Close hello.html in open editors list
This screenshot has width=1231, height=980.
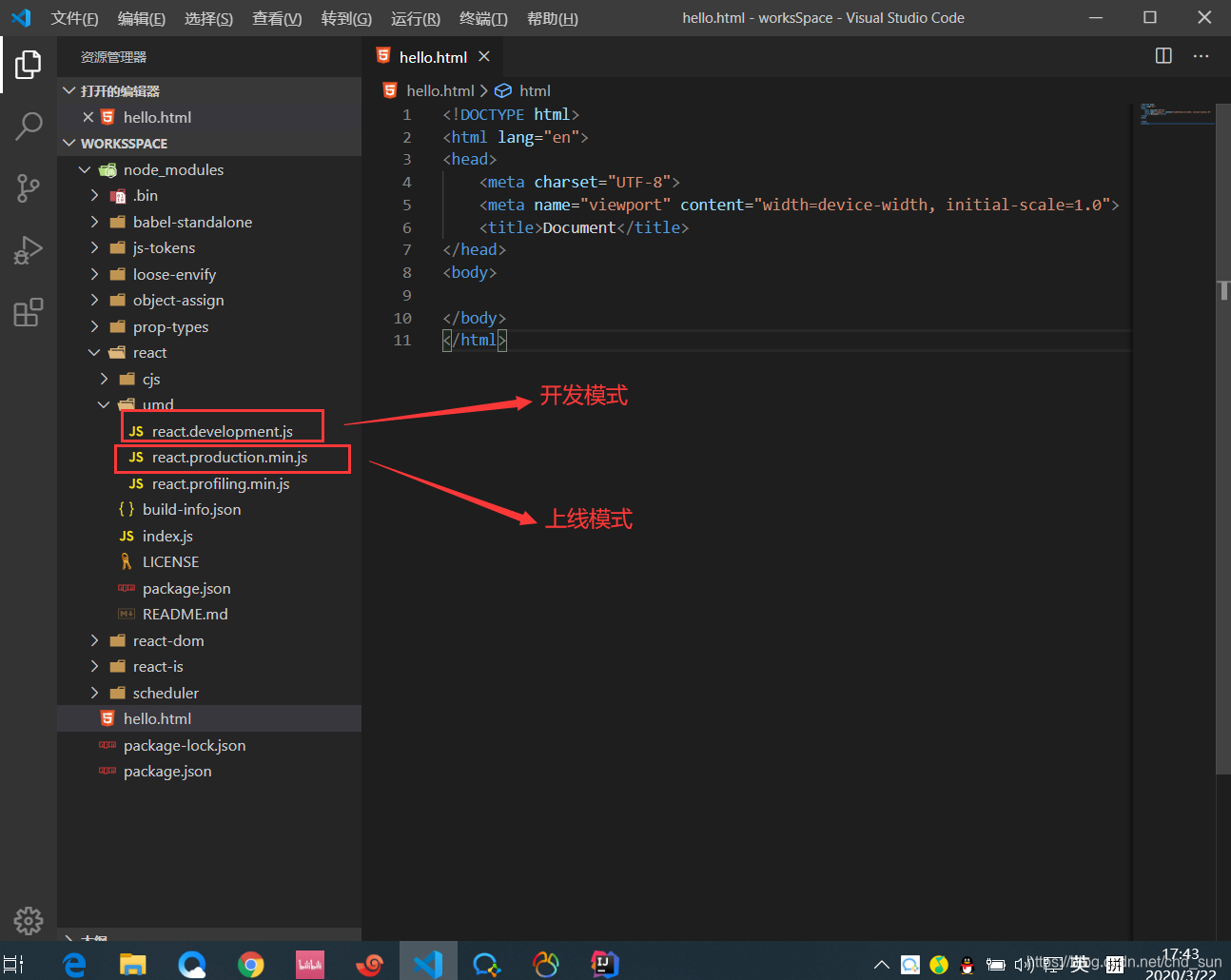pos(88,117)
